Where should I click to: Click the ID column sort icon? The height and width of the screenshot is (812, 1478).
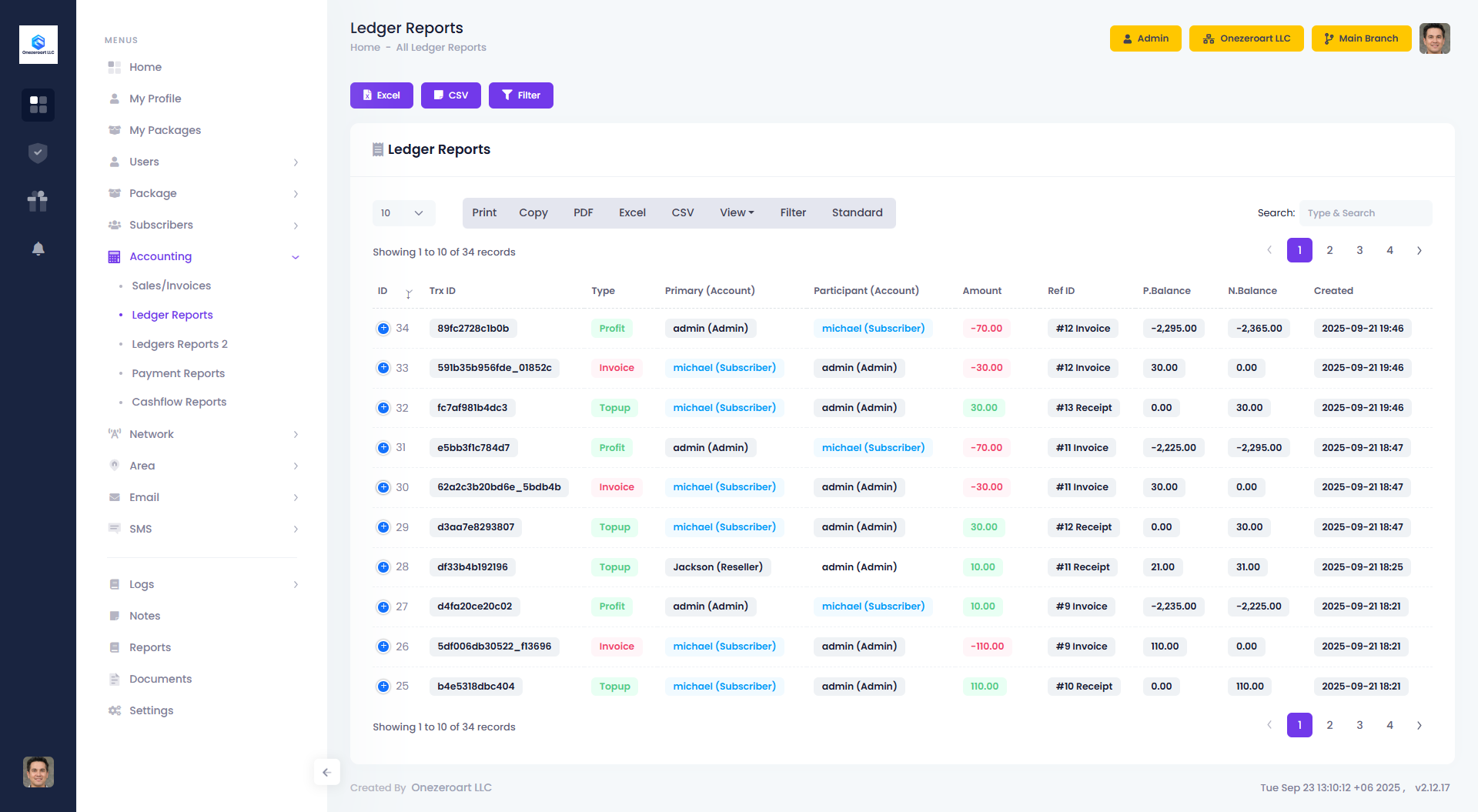click(409, 293)
